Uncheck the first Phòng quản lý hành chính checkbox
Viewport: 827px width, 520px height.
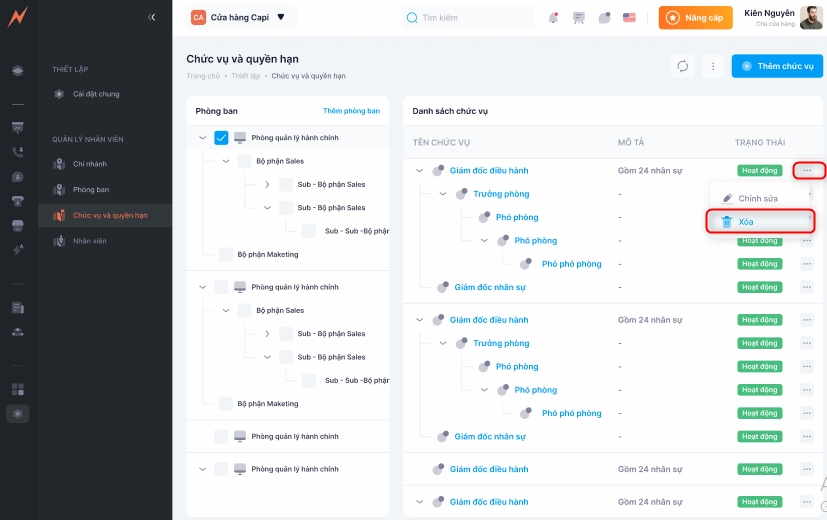click(x=222, y=138)
